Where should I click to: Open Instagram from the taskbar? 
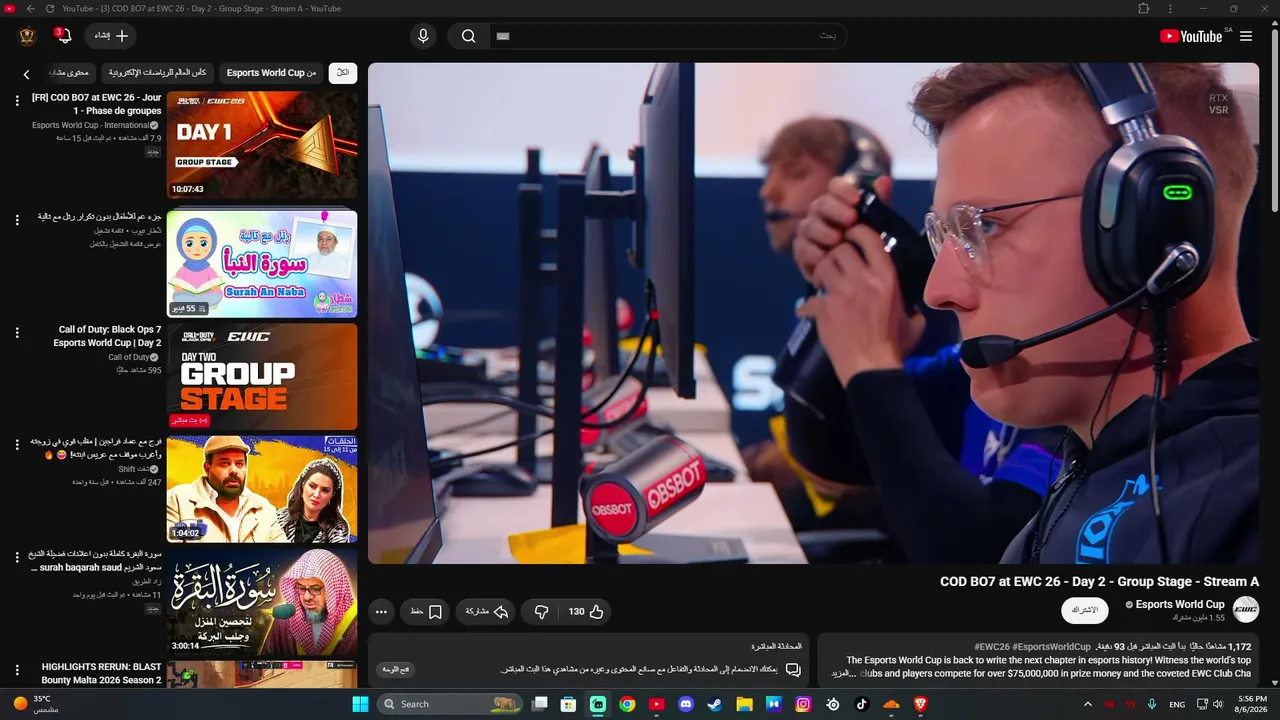tap(803, 704)
